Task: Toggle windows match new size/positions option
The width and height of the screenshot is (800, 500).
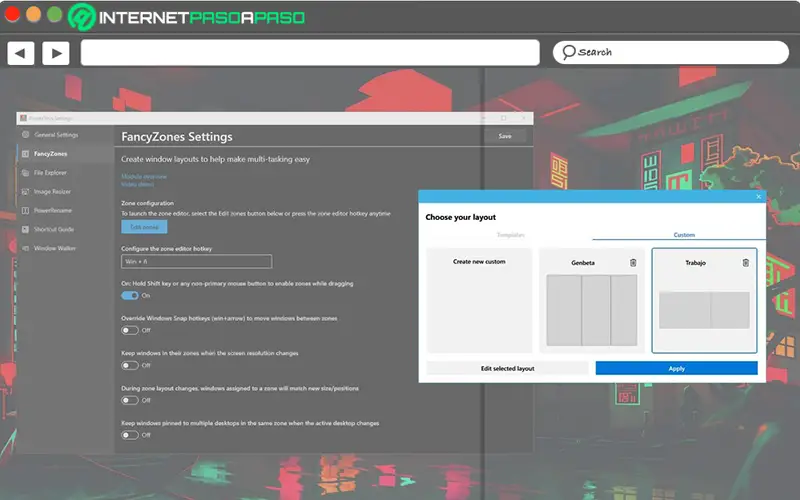Action: point(130,400)
